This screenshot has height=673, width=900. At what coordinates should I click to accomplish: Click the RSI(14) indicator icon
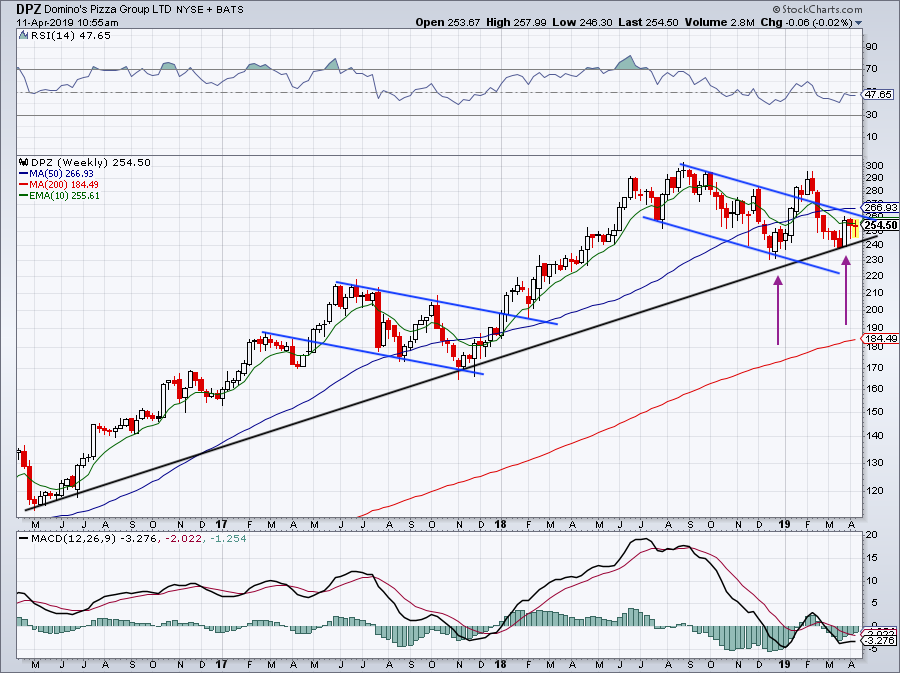[x=23, y=36]
